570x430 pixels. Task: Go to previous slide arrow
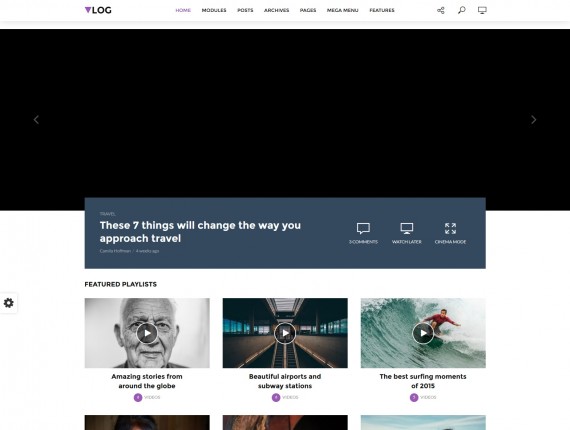click(36, 120)
